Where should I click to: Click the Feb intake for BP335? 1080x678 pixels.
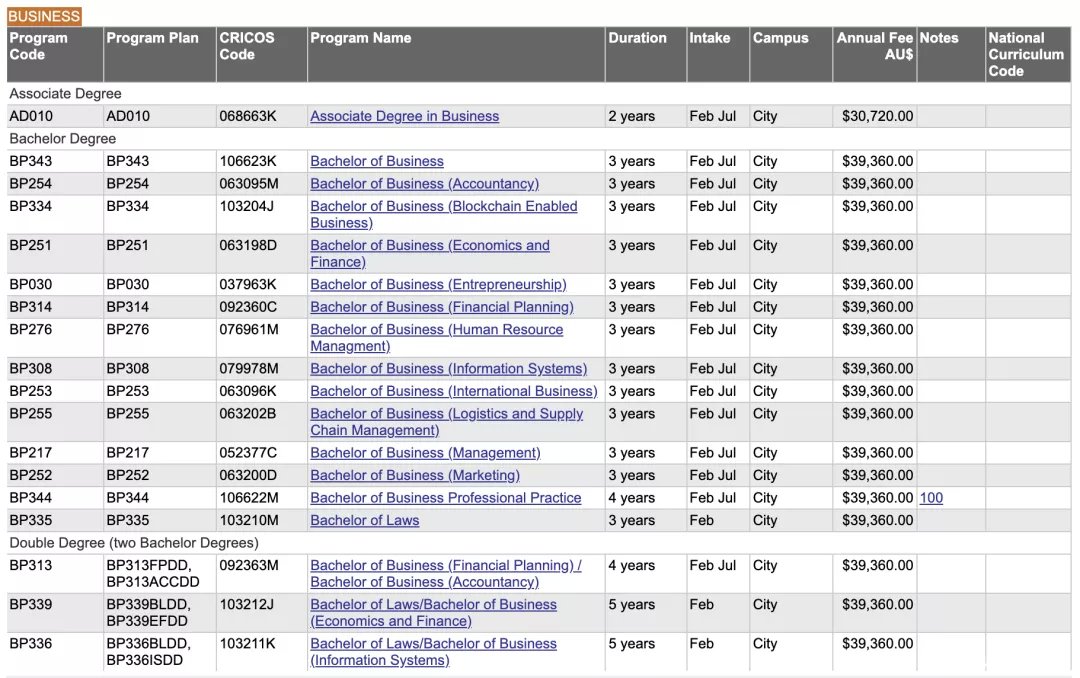[701, 521]
